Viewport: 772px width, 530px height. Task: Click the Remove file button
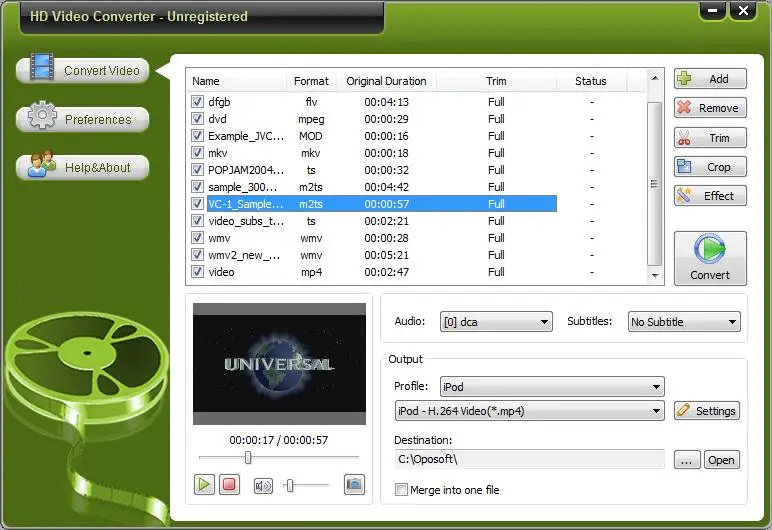pos(710,108)
